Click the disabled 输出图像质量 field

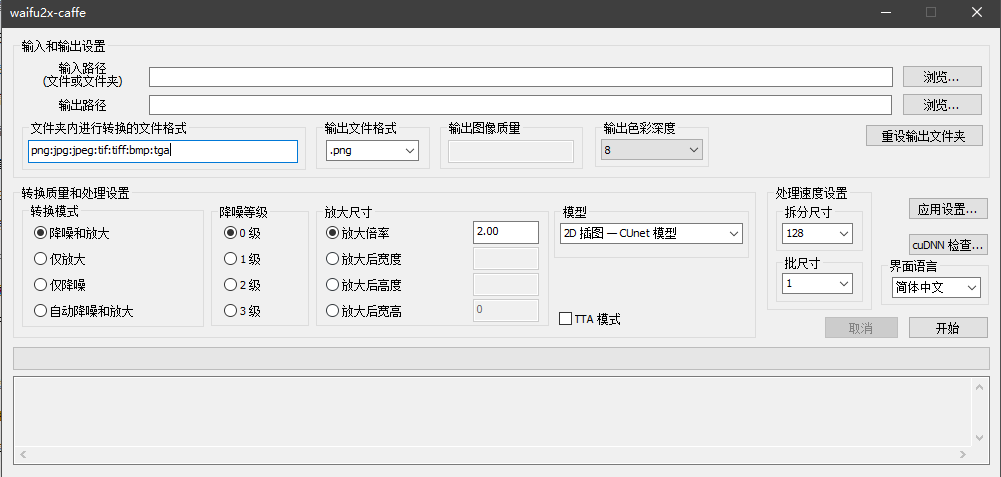pos(511,151)
